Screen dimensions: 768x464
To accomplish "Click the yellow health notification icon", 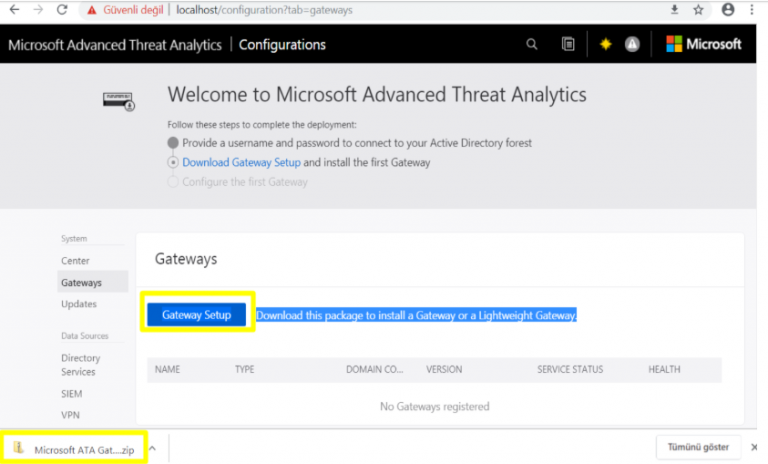I will coord(605,44).
